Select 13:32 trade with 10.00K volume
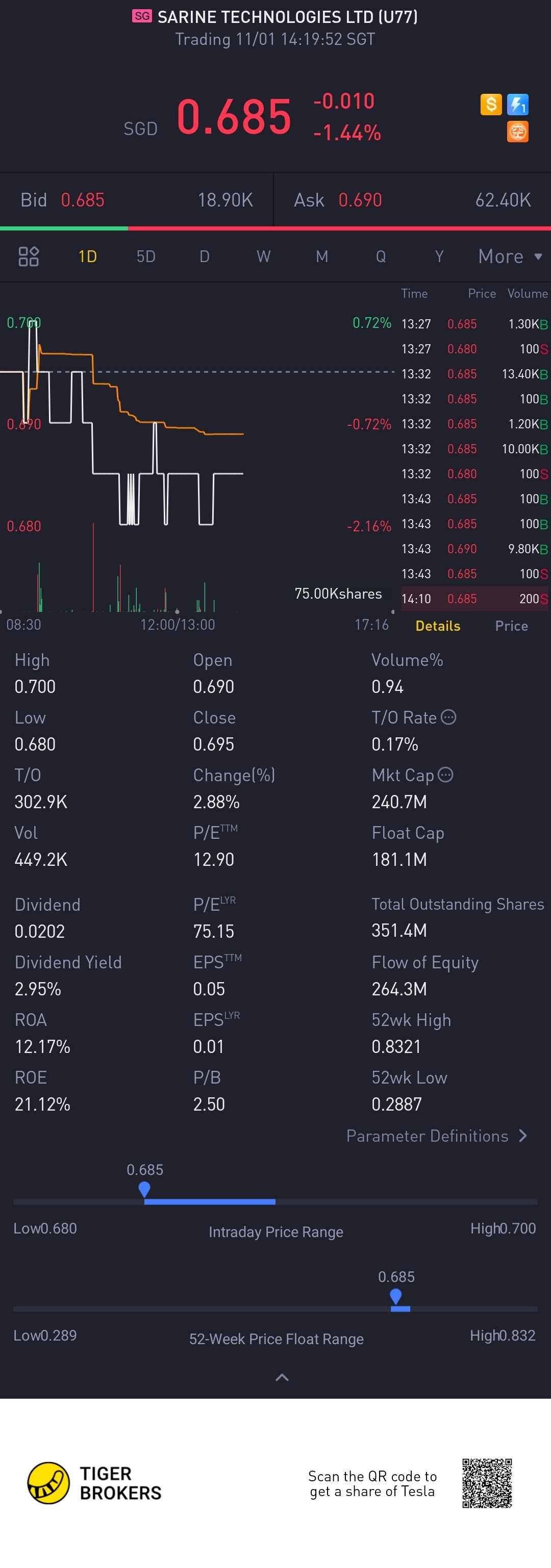Screen dimensions: 551x1568 click(474, 449)
